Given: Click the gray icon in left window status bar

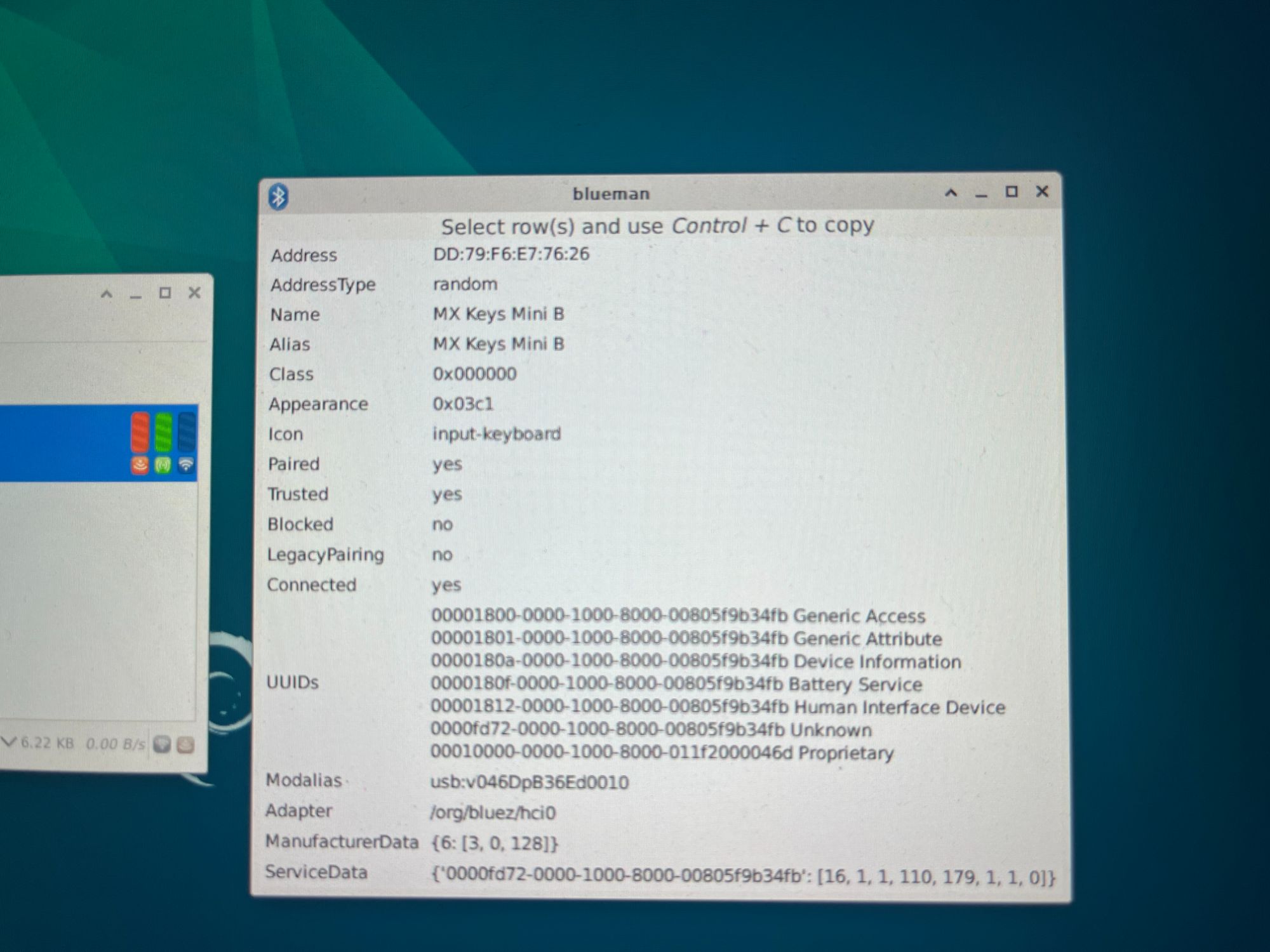Looking at the screenshot, I should point(162,744).
